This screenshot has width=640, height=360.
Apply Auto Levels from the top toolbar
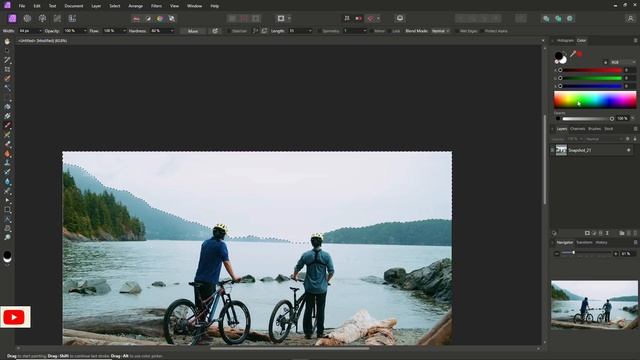(136, 18)
